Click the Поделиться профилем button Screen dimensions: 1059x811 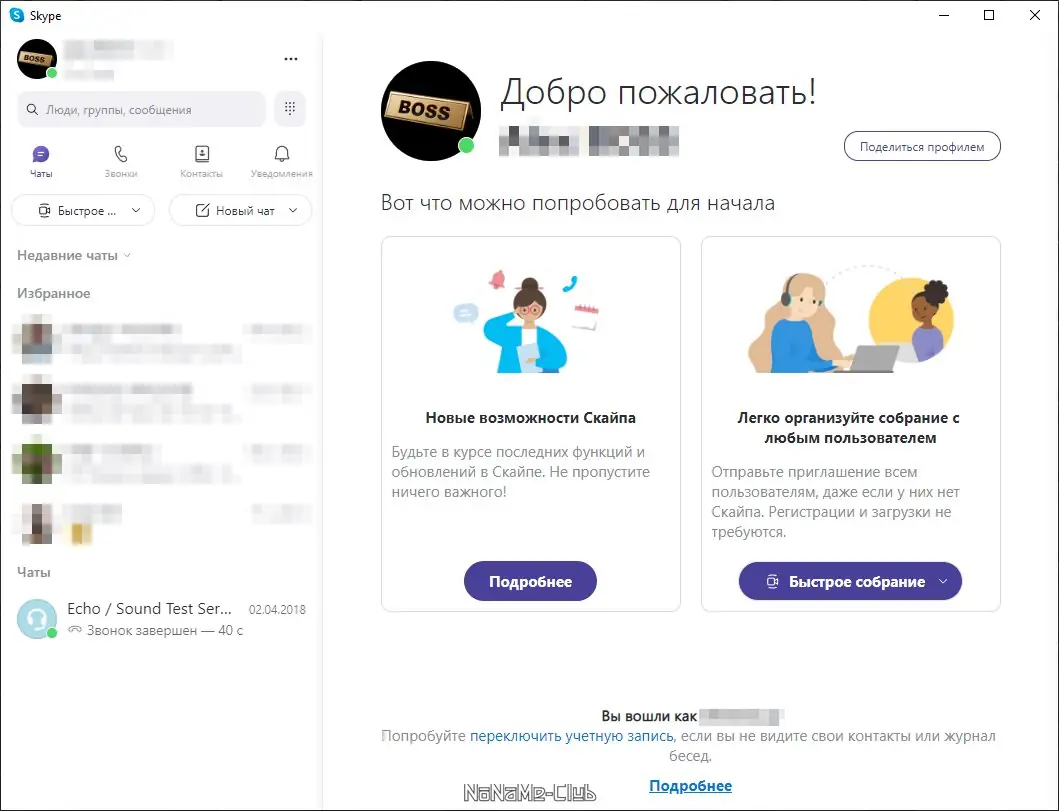click(922, 147)
